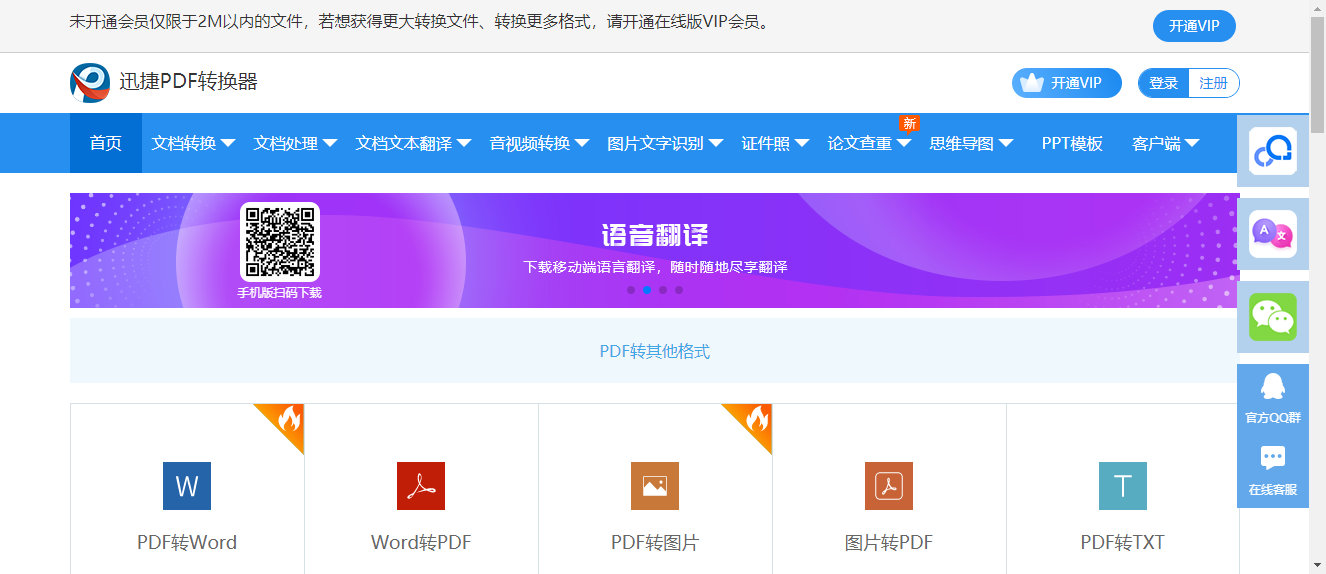Click the top bar 开通VIP button
Screen dimensions: 1326x574
coord(1194,26)
